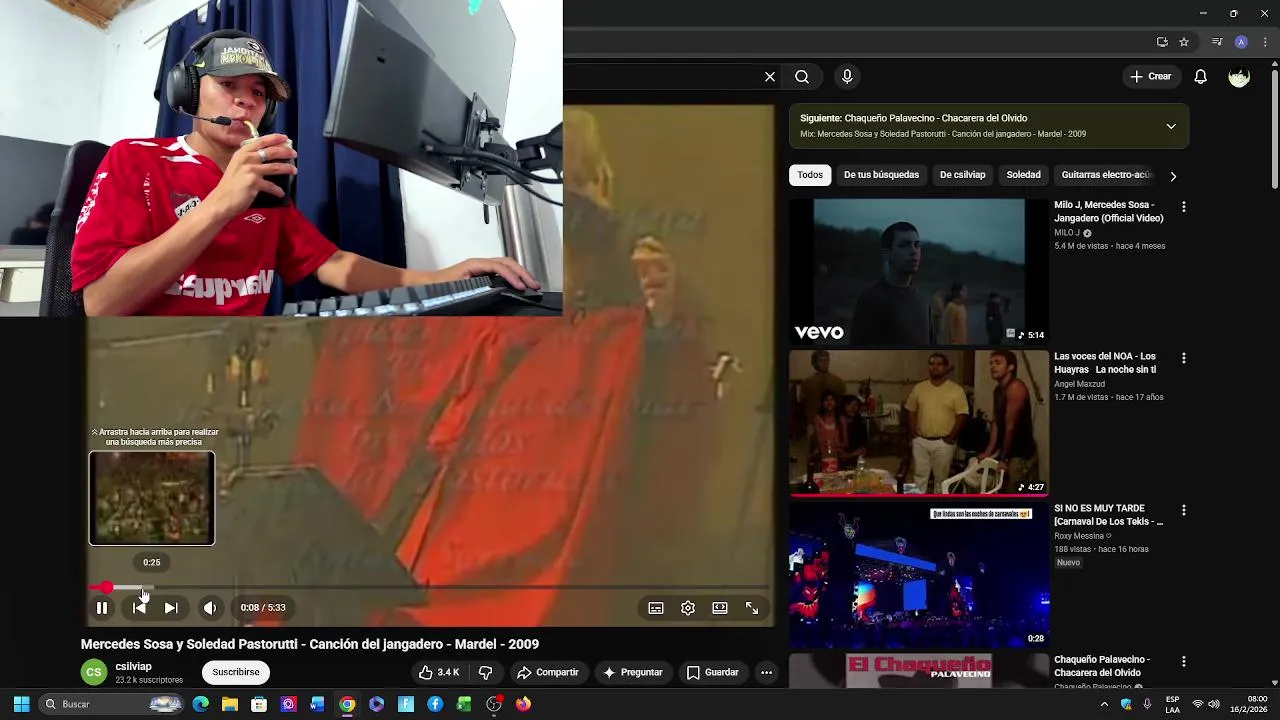Click the taskbar Buscar search box
This screenshot has width=1280, height=720.
click(112, 704)
